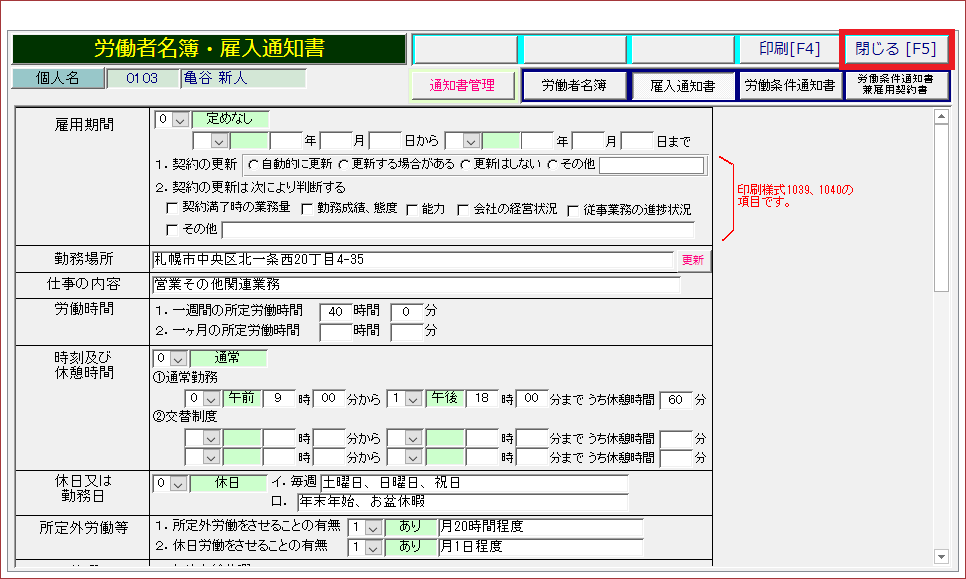Open the 労働条件通知書 tab

coord(790,86)
